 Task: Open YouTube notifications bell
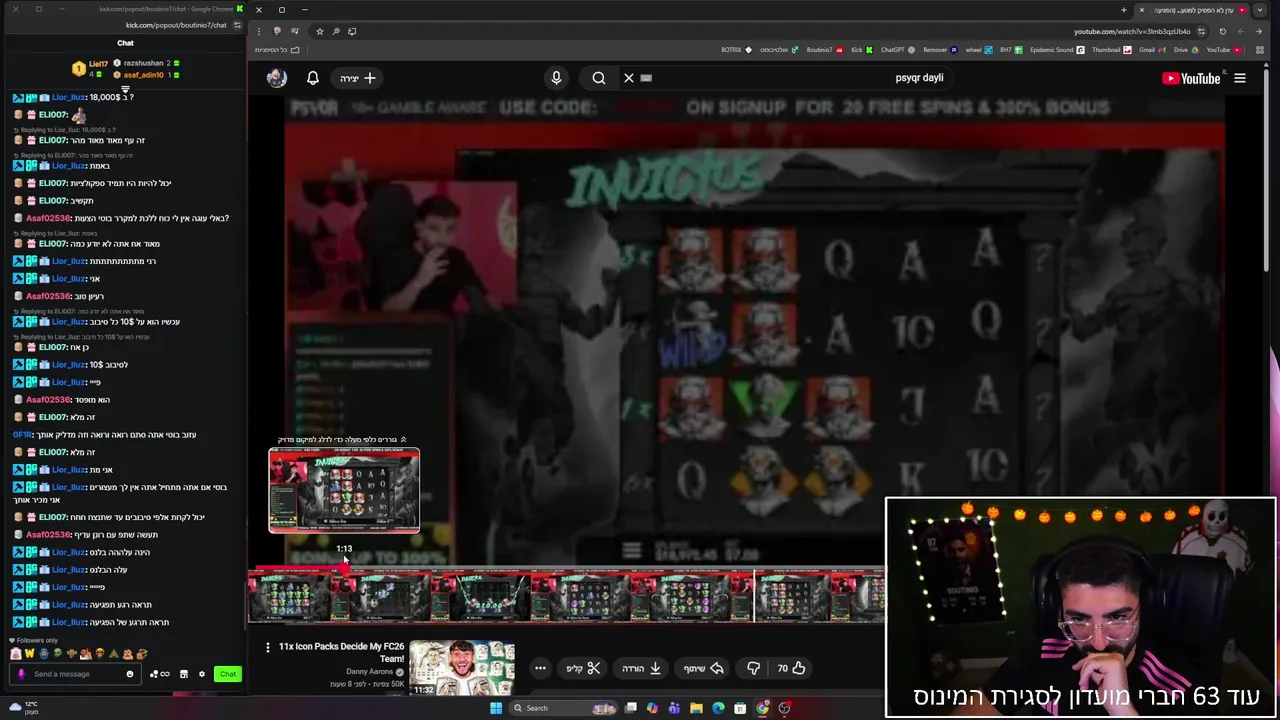pyautogui.click(x=313, y=78)
